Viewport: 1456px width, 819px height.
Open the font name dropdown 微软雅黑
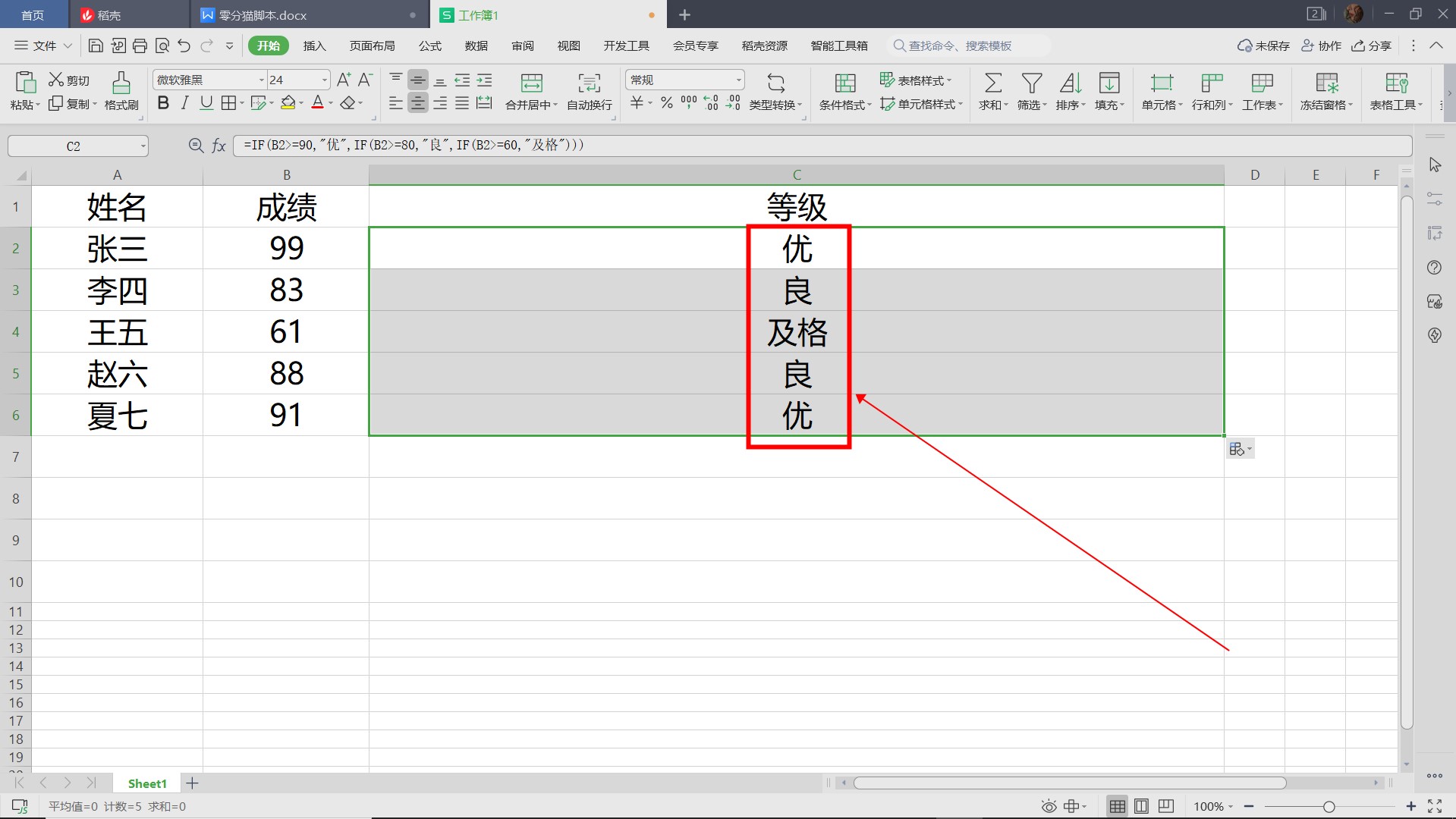[x=262, y=80]
